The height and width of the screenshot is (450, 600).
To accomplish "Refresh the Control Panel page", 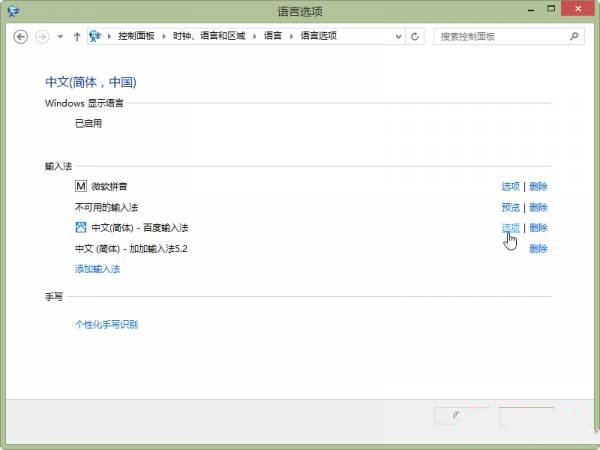I will [415, 36].
